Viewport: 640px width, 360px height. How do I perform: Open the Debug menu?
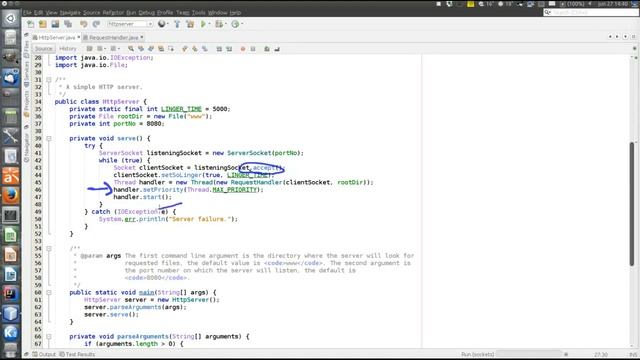pyautogui.click(x=146, y=13)
